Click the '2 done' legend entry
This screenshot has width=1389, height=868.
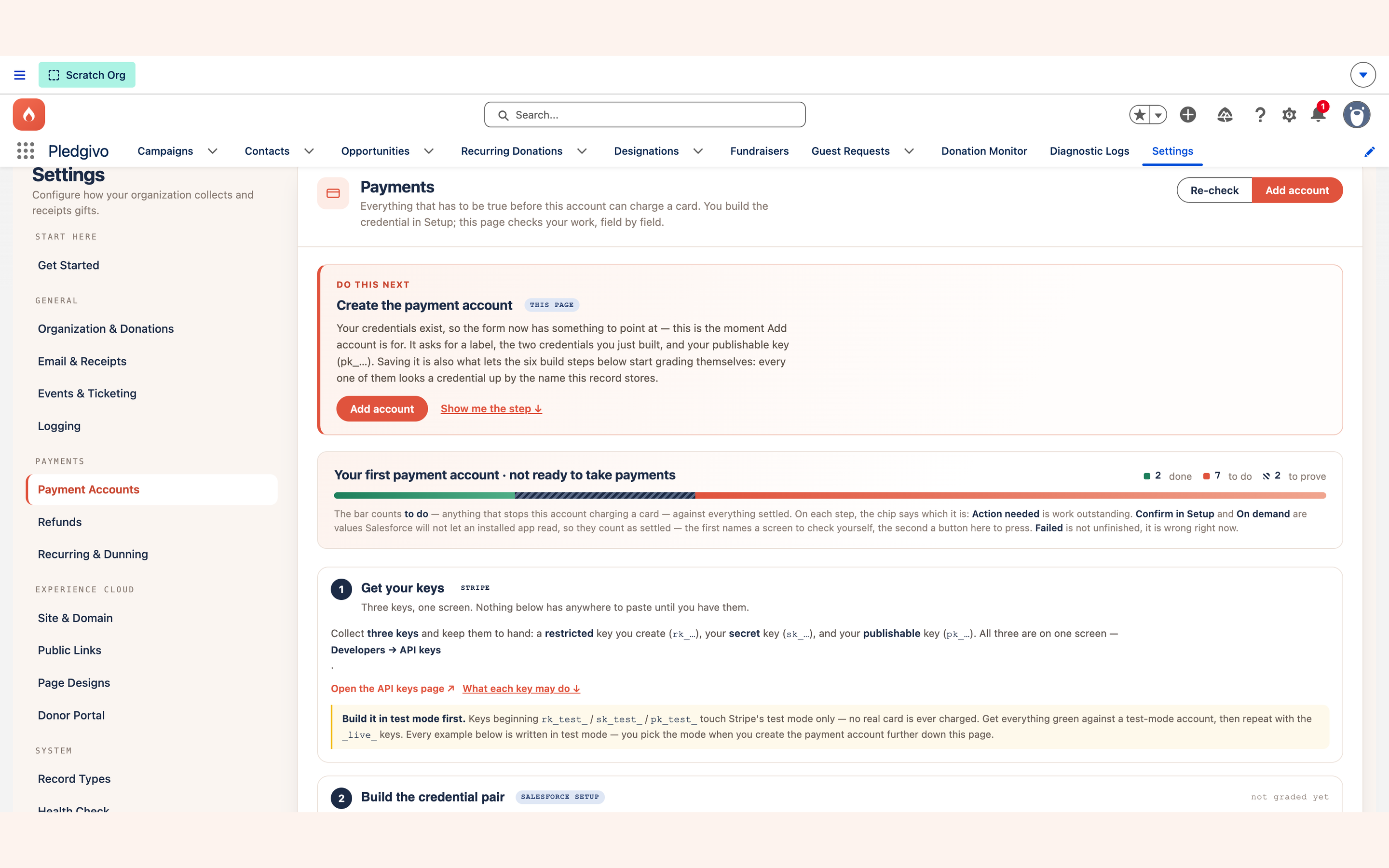1168,476
